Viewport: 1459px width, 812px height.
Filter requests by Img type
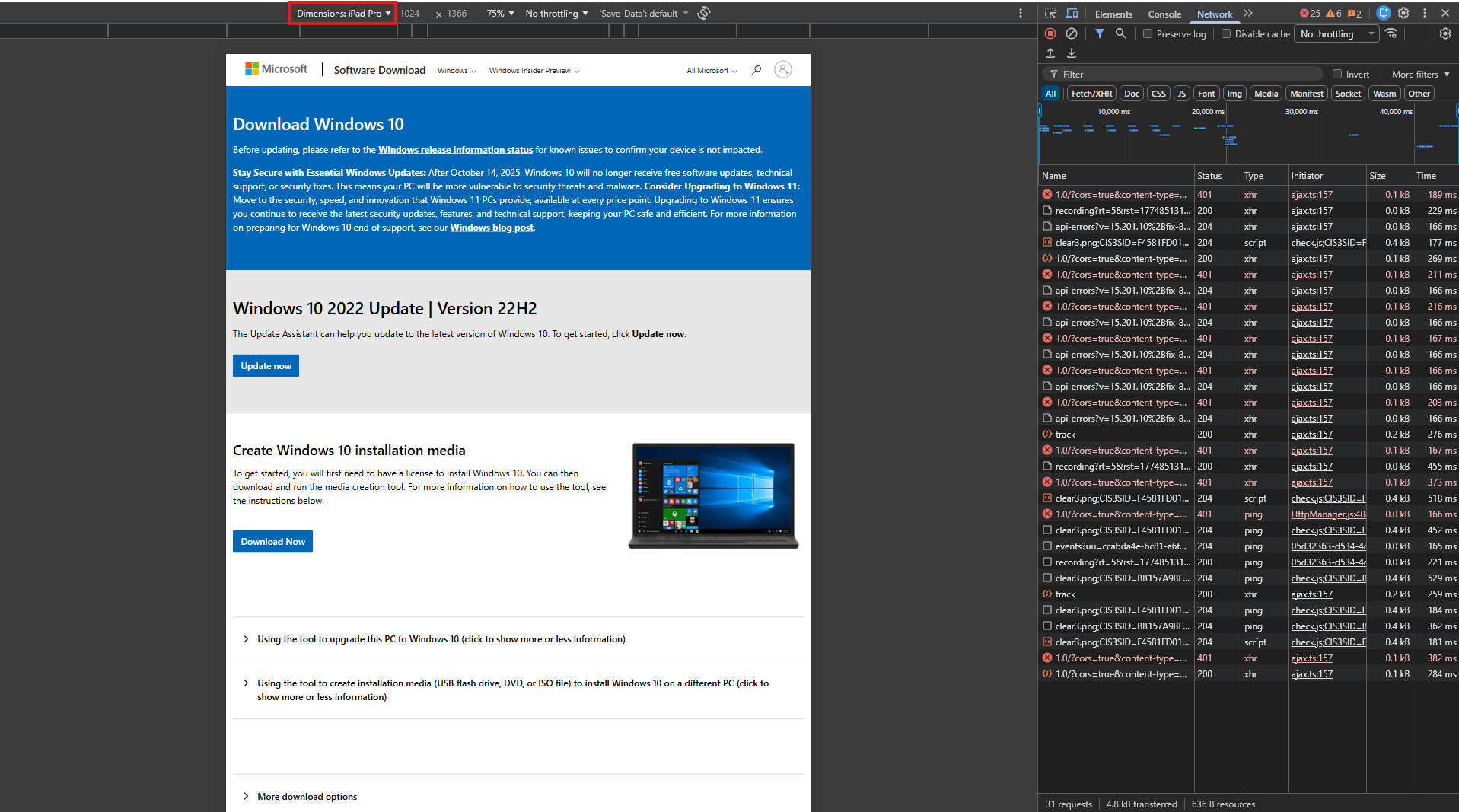(x=1234, y=94)
